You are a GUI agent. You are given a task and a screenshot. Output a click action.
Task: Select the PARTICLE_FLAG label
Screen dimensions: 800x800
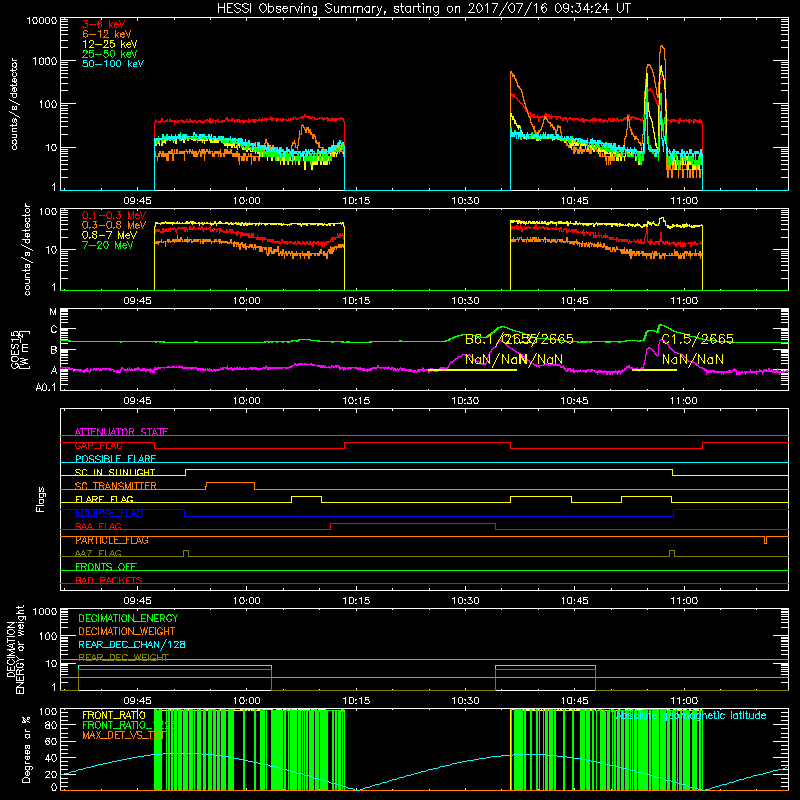[112, 540]
